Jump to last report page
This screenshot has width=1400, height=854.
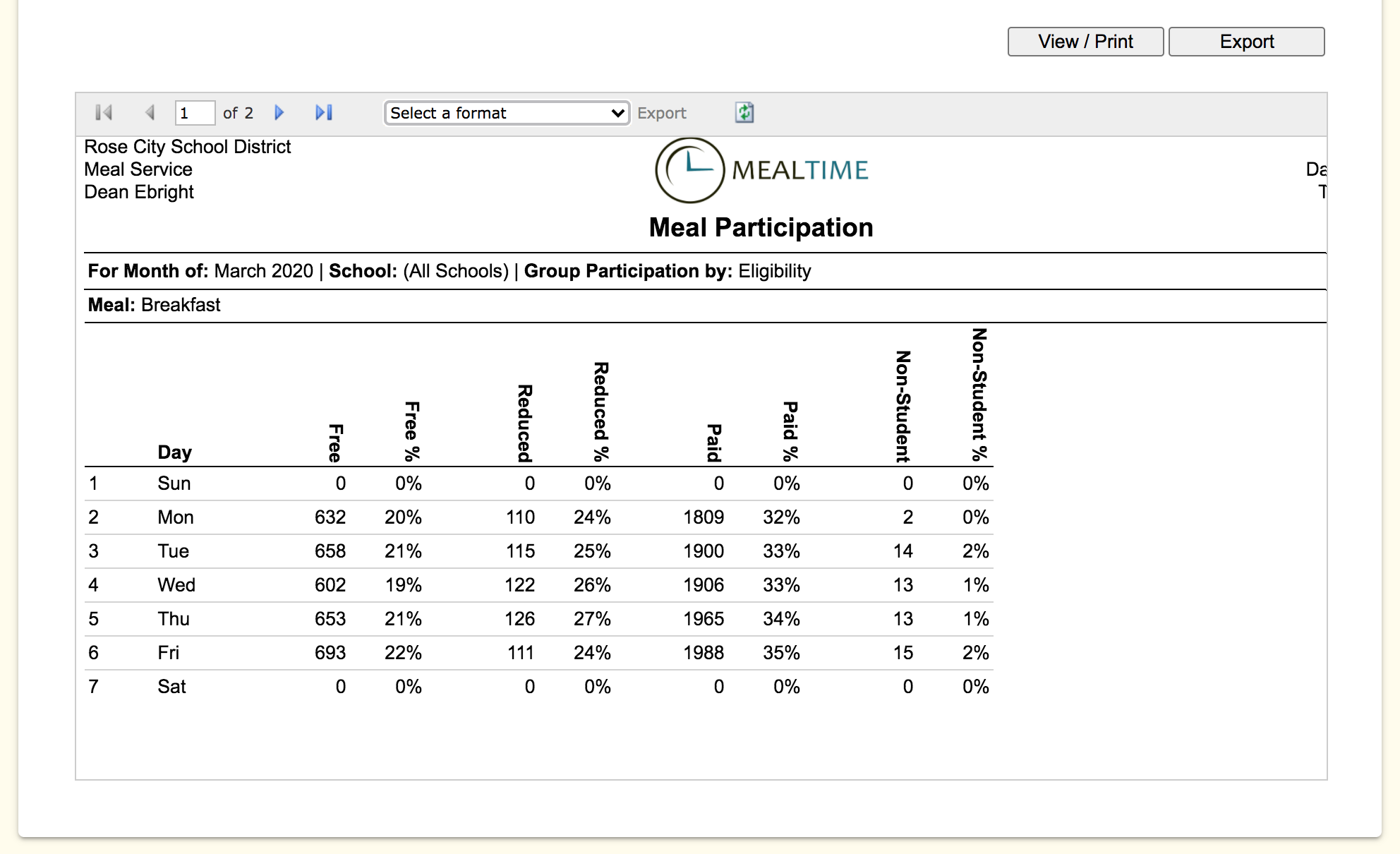(324, 113)
